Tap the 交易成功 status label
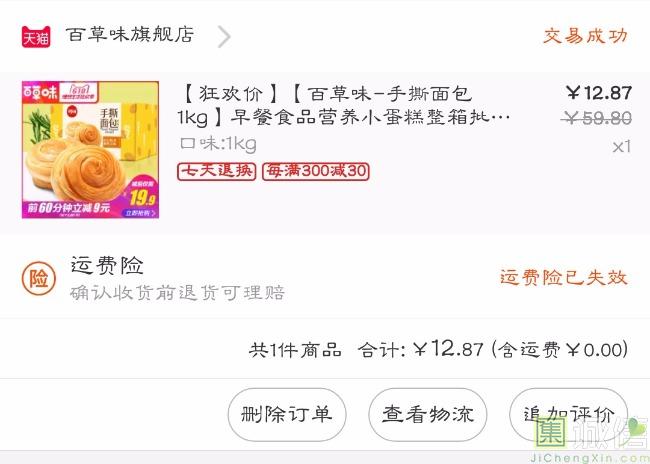Image resolution: width=650 pixels, height=464 pixels. (x=585, y=36)
